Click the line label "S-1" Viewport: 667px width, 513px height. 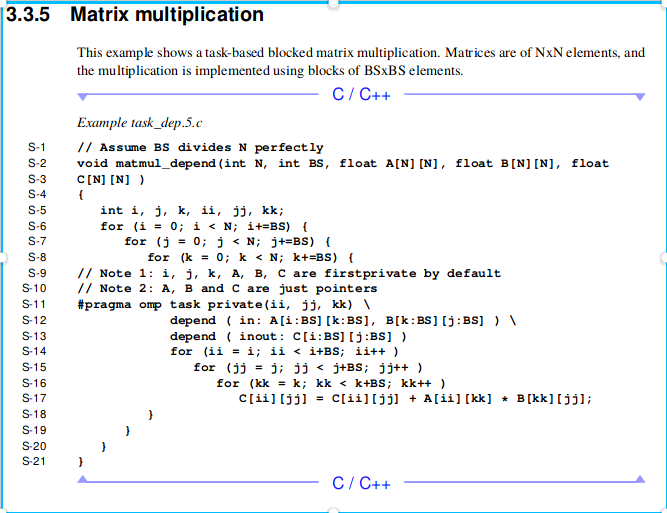coord(37,147)
